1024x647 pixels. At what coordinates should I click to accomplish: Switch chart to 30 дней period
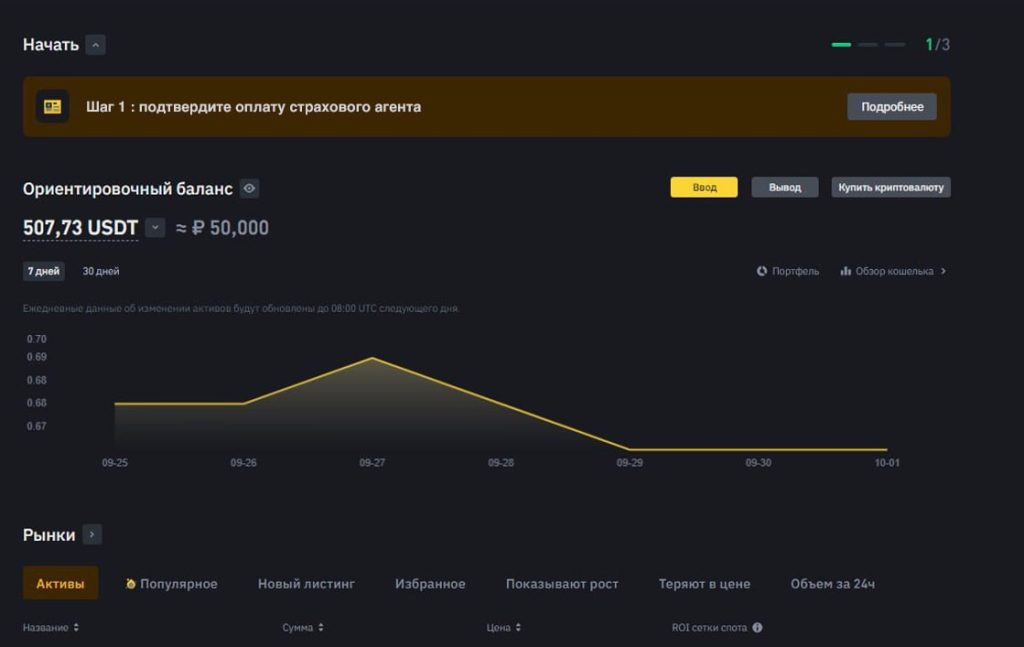pos(101,271)
